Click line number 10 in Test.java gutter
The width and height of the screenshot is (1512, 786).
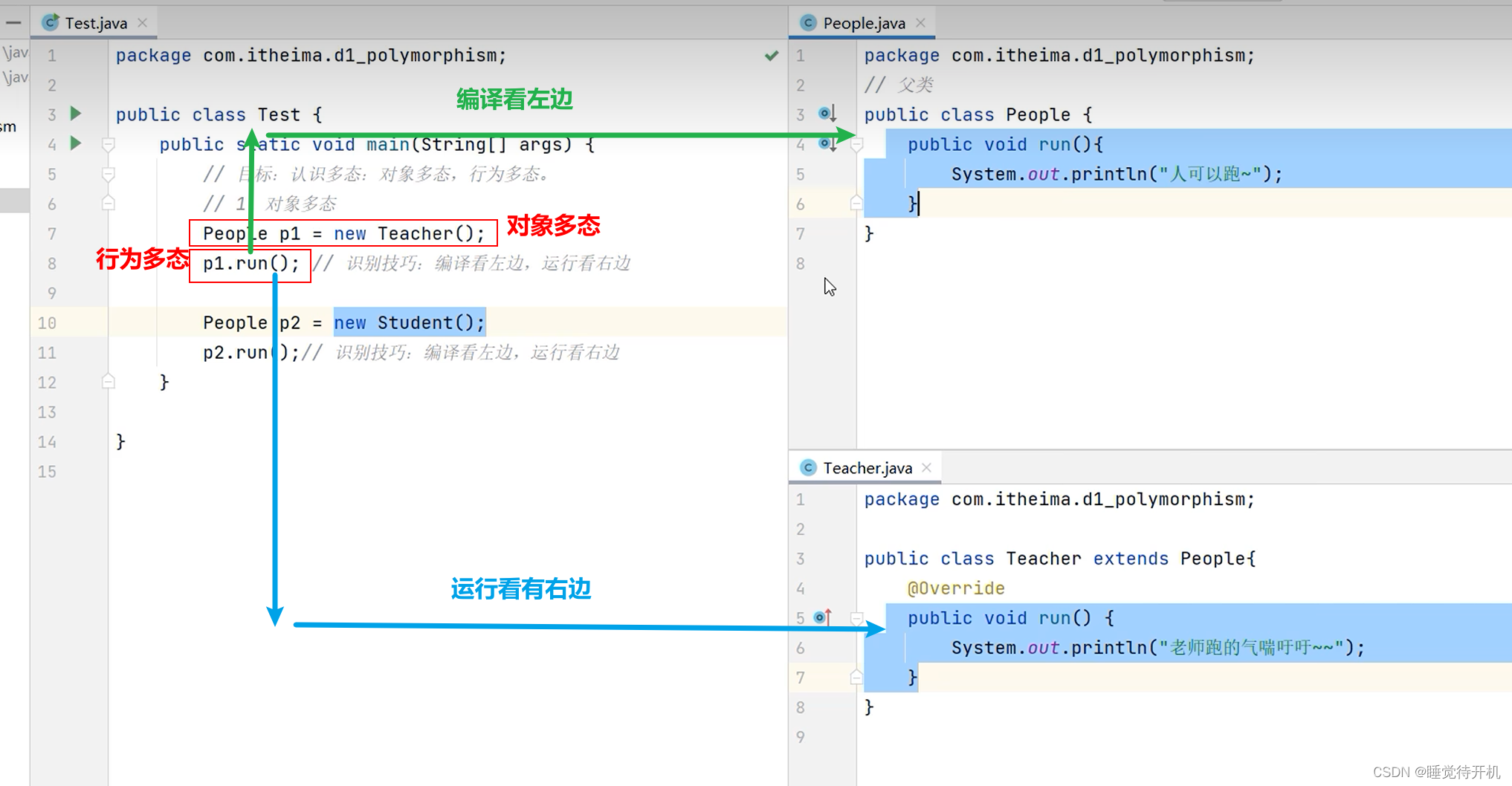pos(47,323)
